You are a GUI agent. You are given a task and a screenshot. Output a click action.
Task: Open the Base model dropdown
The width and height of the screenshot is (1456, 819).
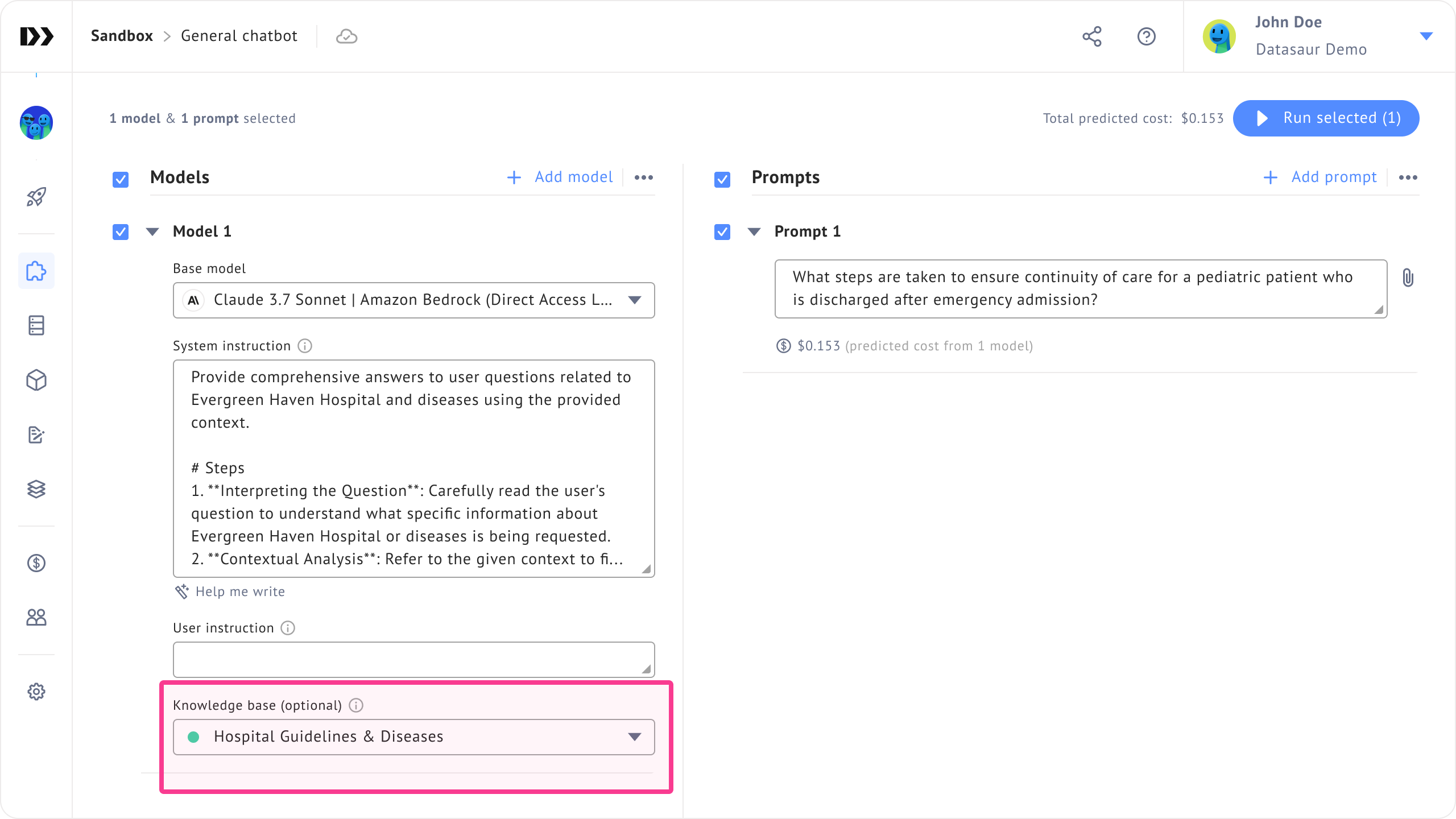coord(413,300)
